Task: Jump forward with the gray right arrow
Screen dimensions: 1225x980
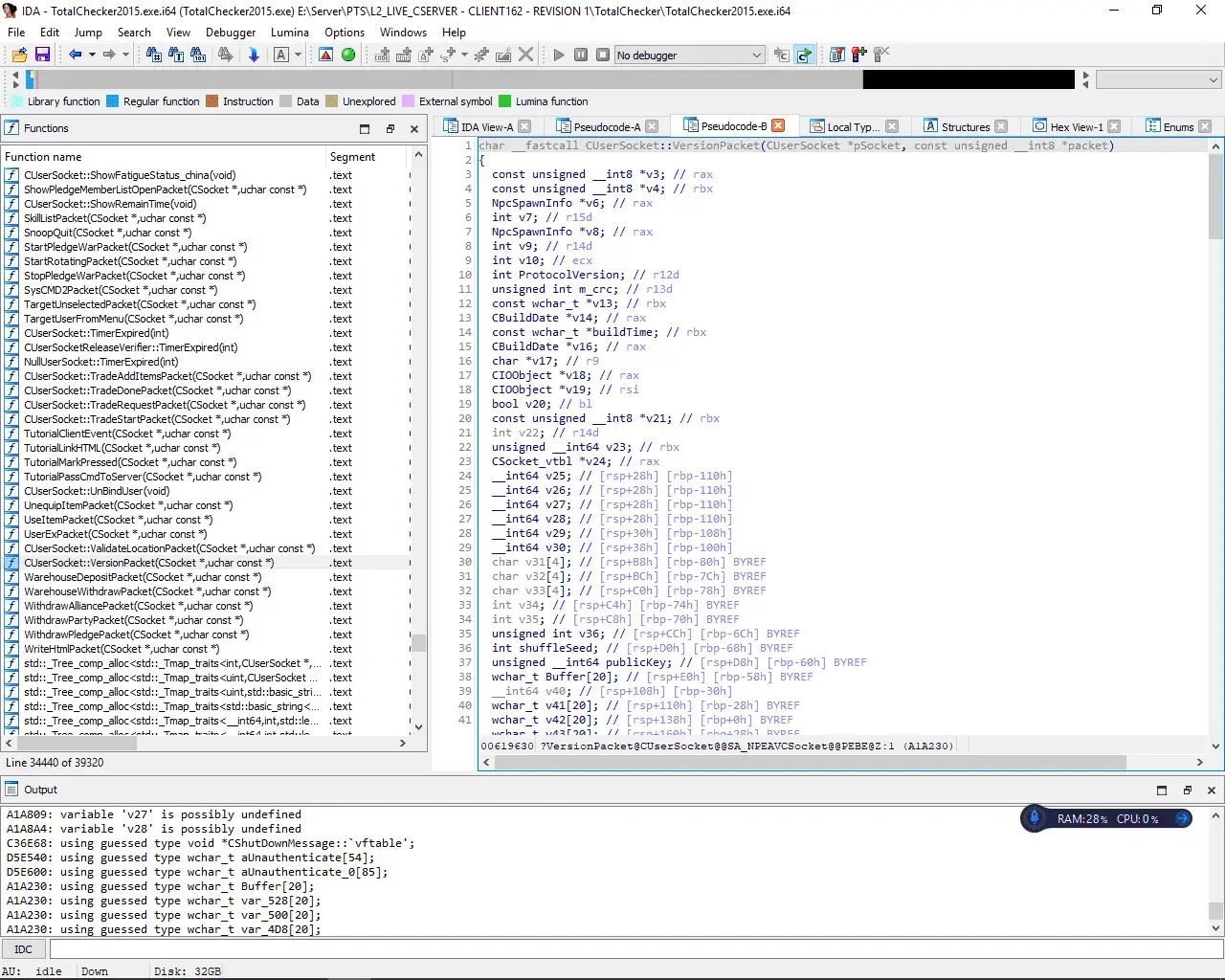Action: pos(109,55)
